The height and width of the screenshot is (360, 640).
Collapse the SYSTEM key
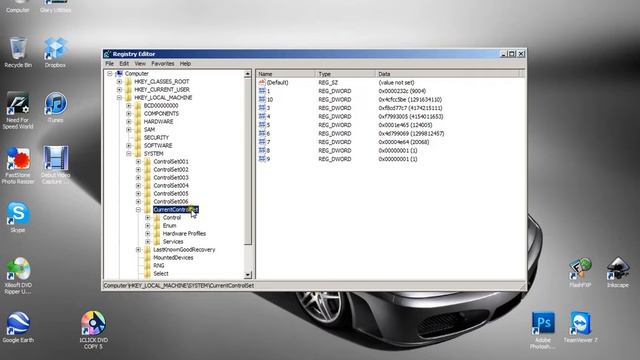(x=129, y=153)
